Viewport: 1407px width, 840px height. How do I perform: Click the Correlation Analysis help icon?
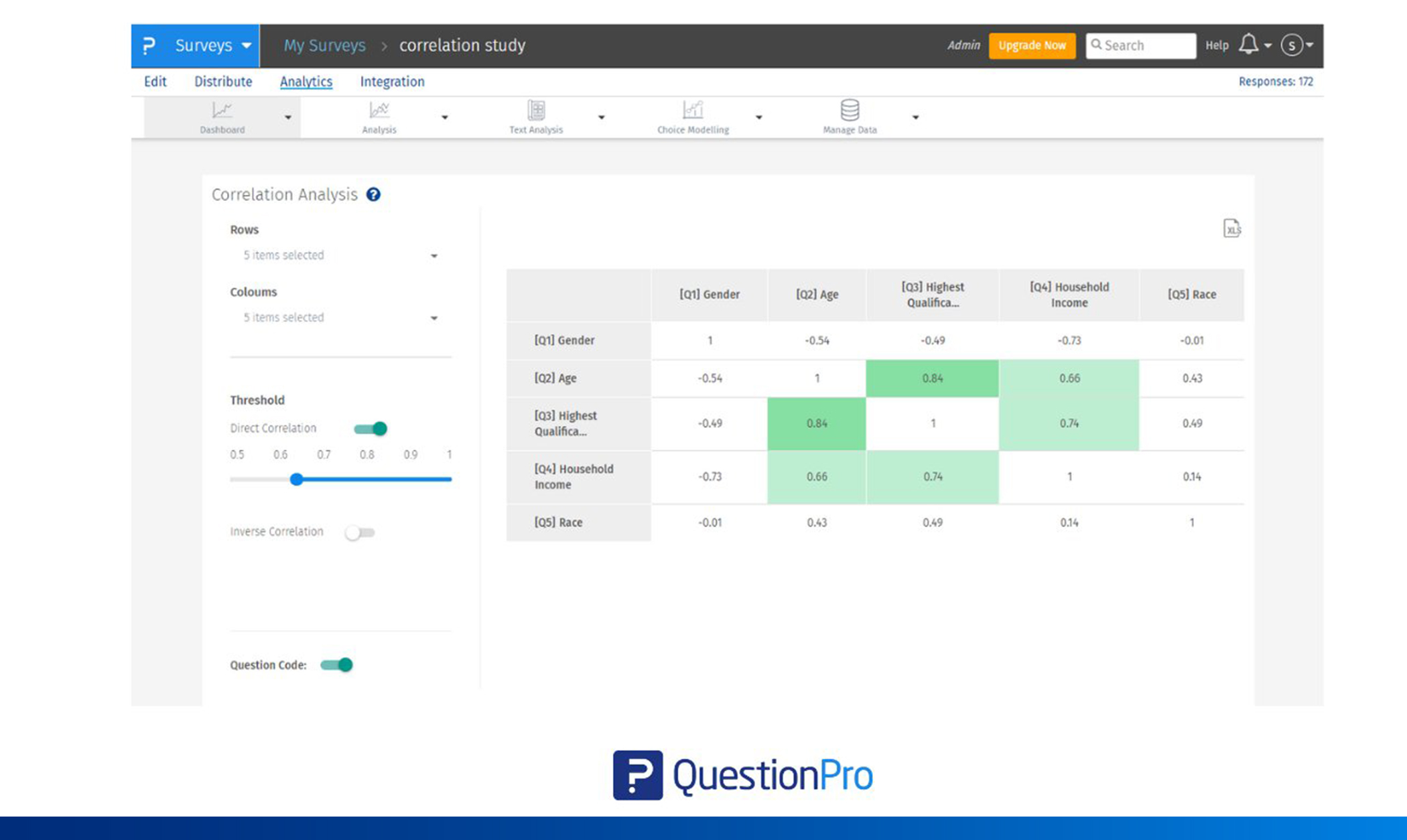(x=373, y=194)
